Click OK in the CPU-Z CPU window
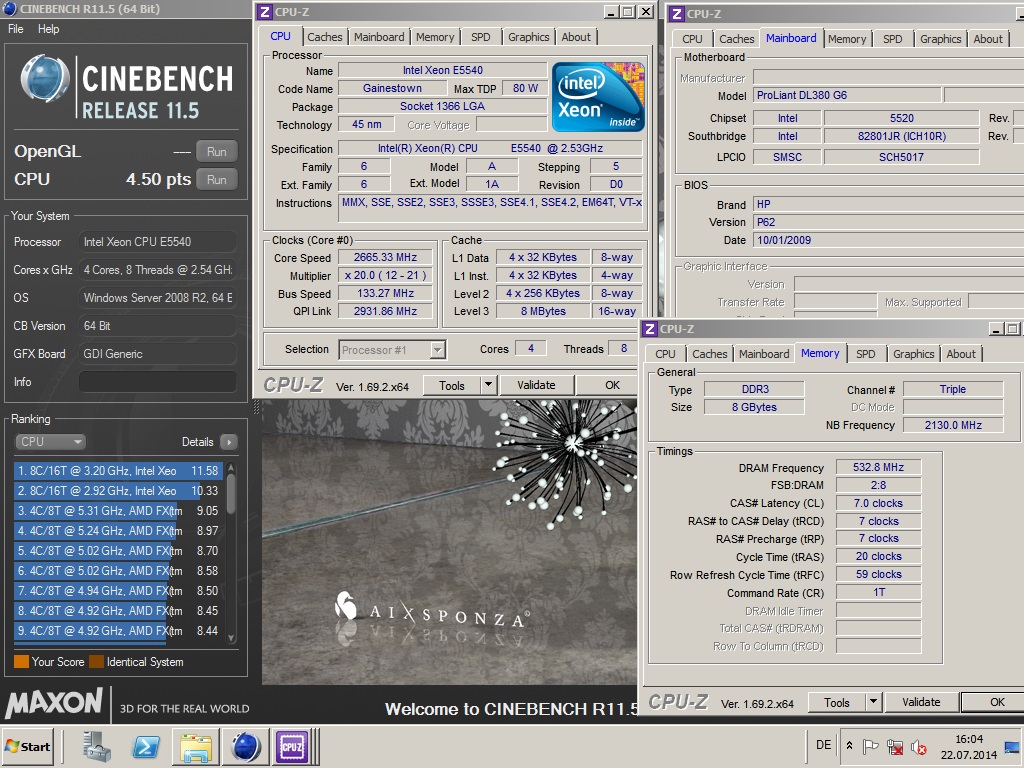1024x768 pixels. pyautogui.click(x=608, y=385)
